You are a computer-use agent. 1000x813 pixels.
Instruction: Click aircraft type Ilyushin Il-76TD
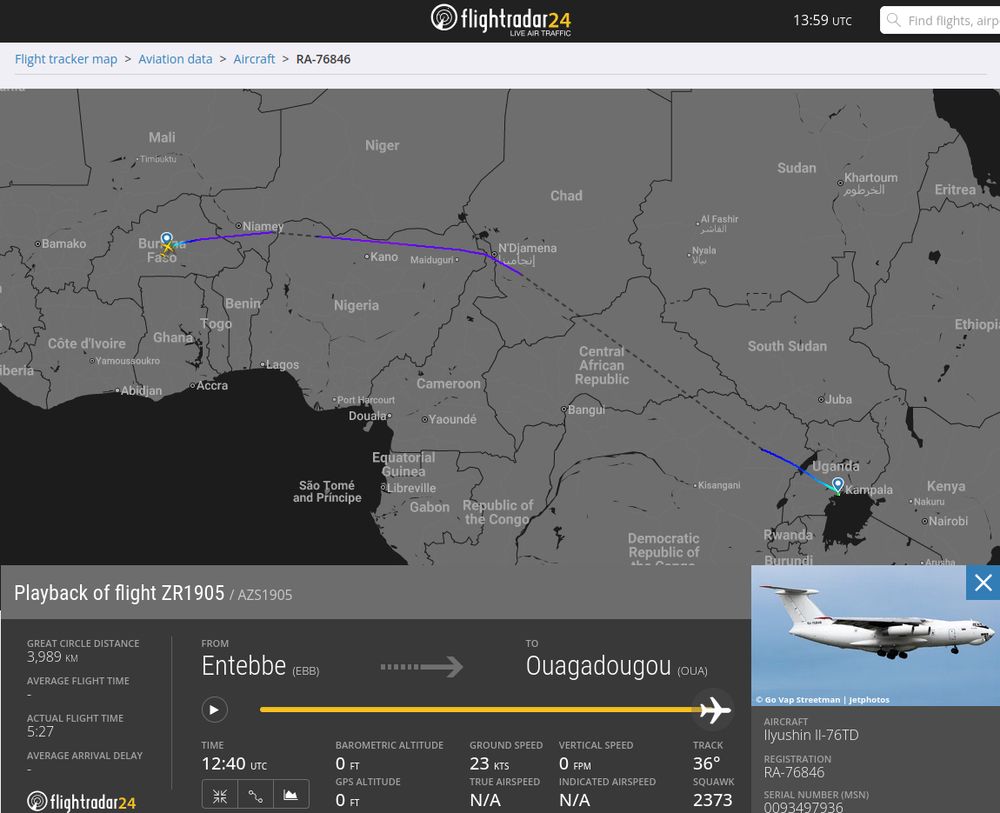[811, 735]
